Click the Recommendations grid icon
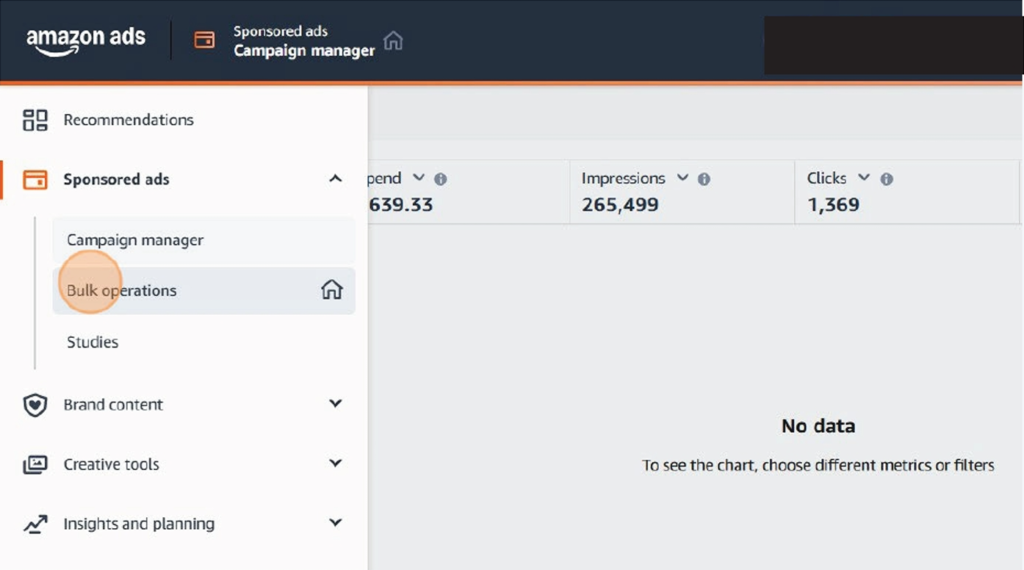 [x=35, y=120]
